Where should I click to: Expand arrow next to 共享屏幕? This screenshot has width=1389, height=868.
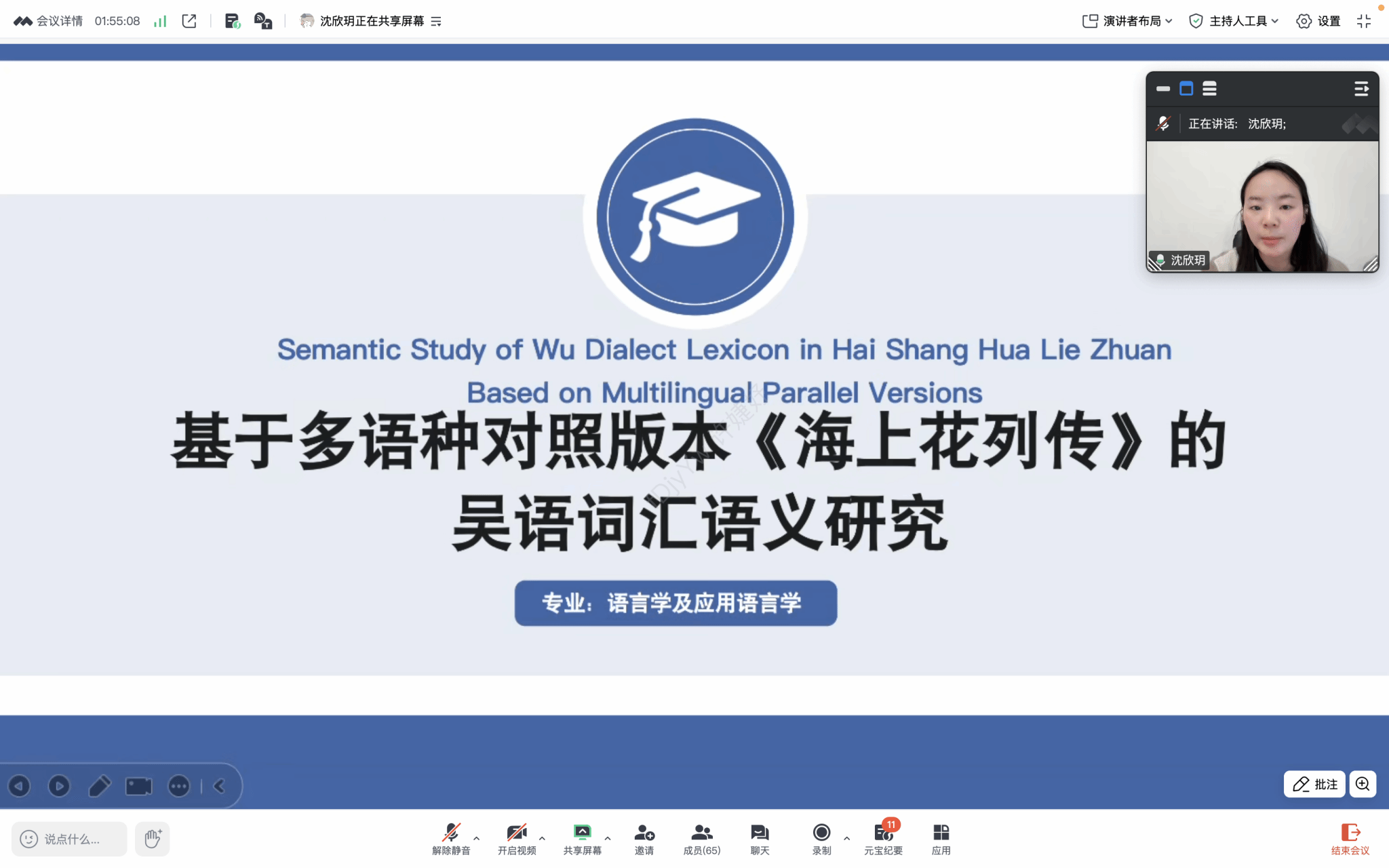pyautogui.click(x=608, y=838)
